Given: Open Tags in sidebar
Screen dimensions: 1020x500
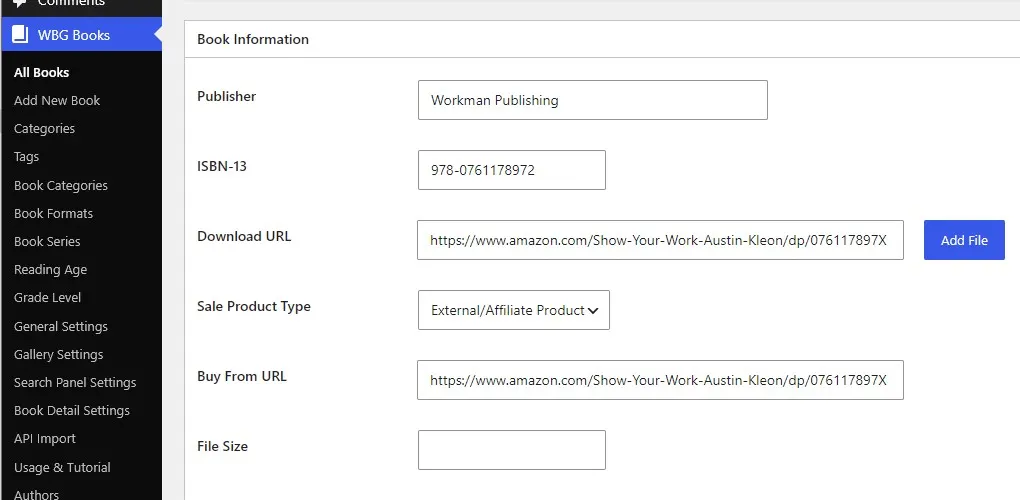Looking at the screenshot, I should pyautogui.click(x=27, y=156).
